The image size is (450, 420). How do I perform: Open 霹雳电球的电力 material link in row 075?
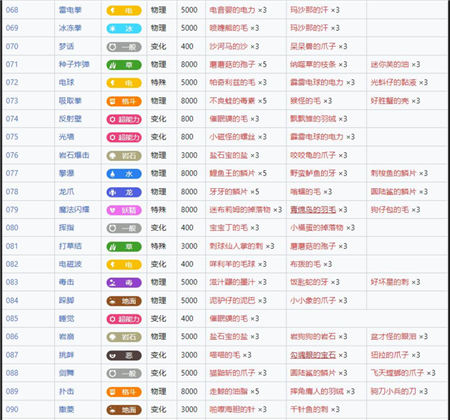pyautogui.click(x=317, y=137)
